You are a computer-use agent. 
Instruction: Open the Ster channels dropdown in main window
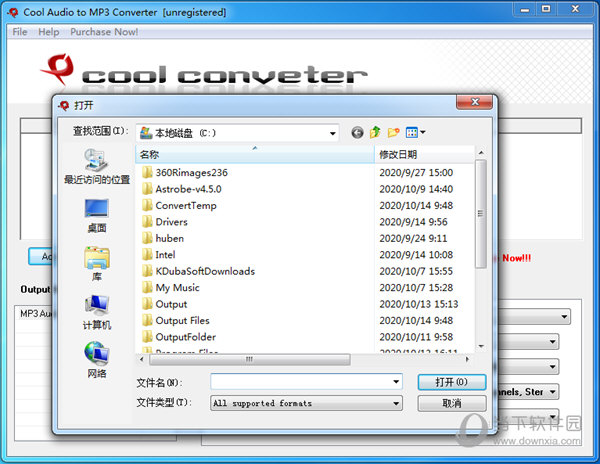pyautogui.click(x=553, y=392)
